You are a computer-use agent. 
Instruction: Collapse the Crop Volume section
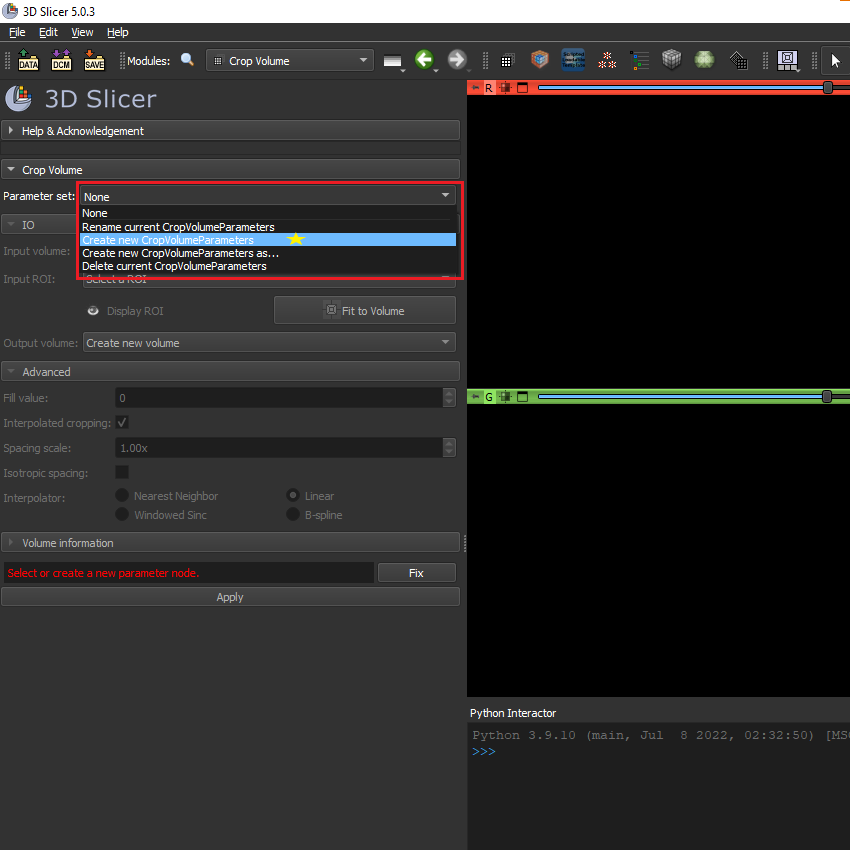tap(230, 170)
